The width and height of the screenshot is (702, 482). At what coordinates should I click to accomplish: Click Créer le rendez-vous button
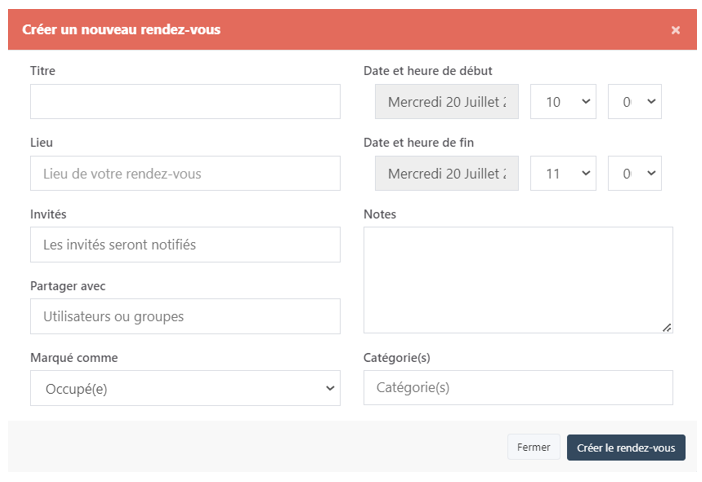coord(626,447)
